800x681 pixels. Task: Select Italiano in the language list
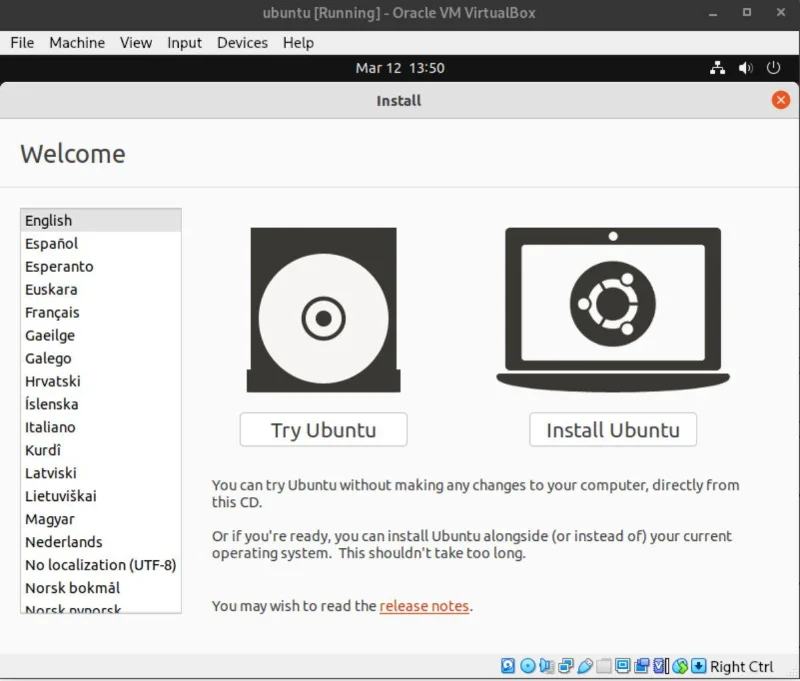pos(101,427)
